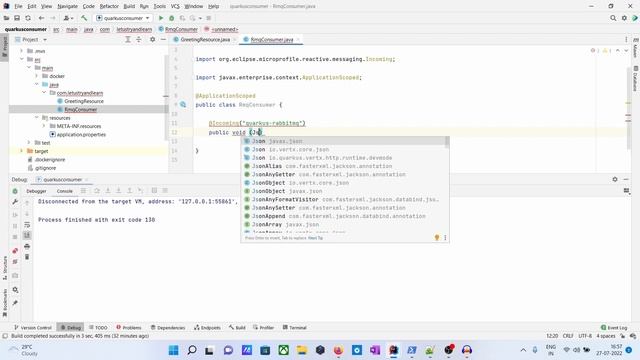Switch to Debugger tab in Debug panel
Screen dimensions: 640x360
[36, 191]
